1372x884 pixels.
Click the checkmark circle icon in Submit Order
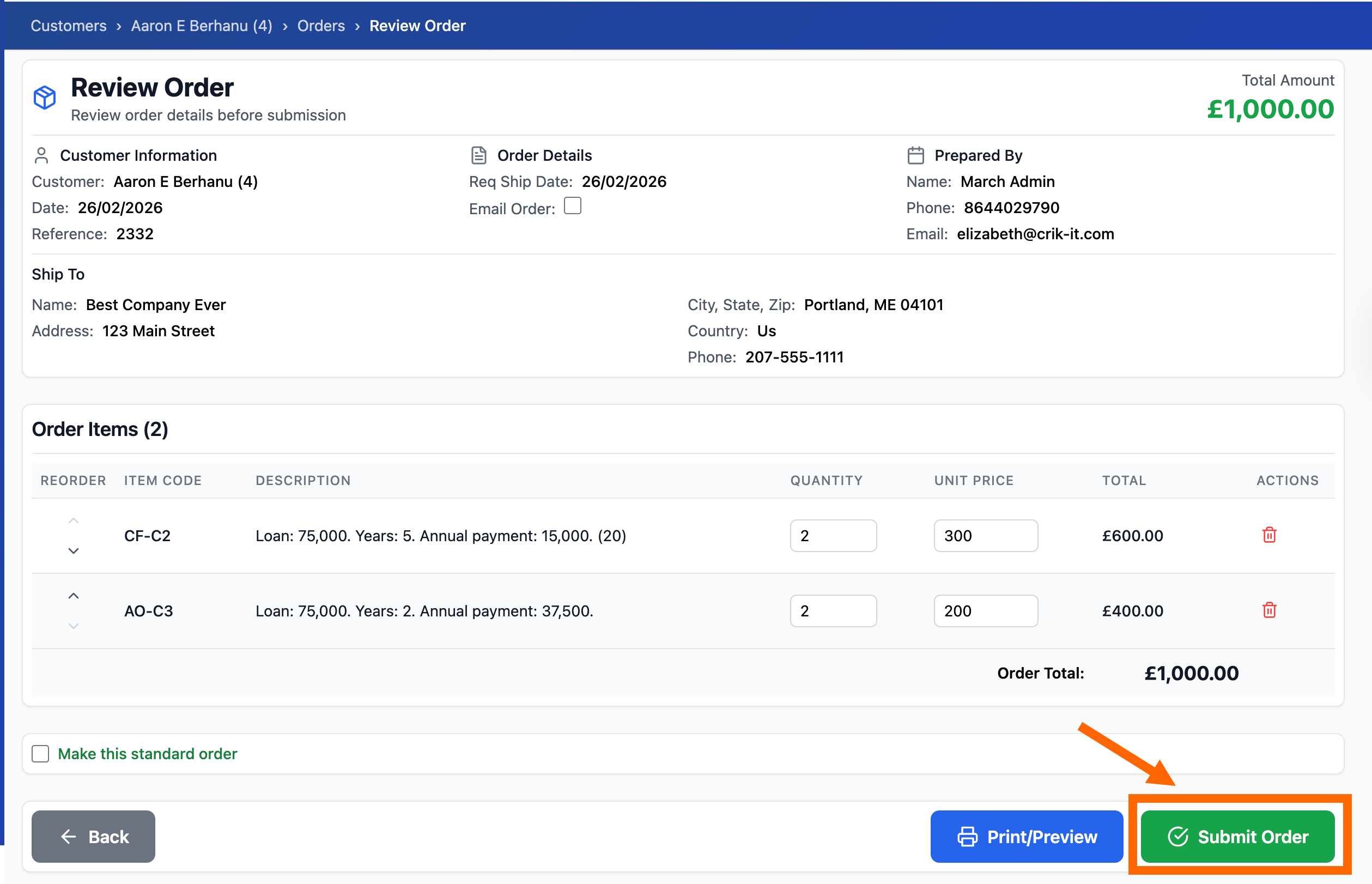pyautogui.click(x=1178, y=837)
